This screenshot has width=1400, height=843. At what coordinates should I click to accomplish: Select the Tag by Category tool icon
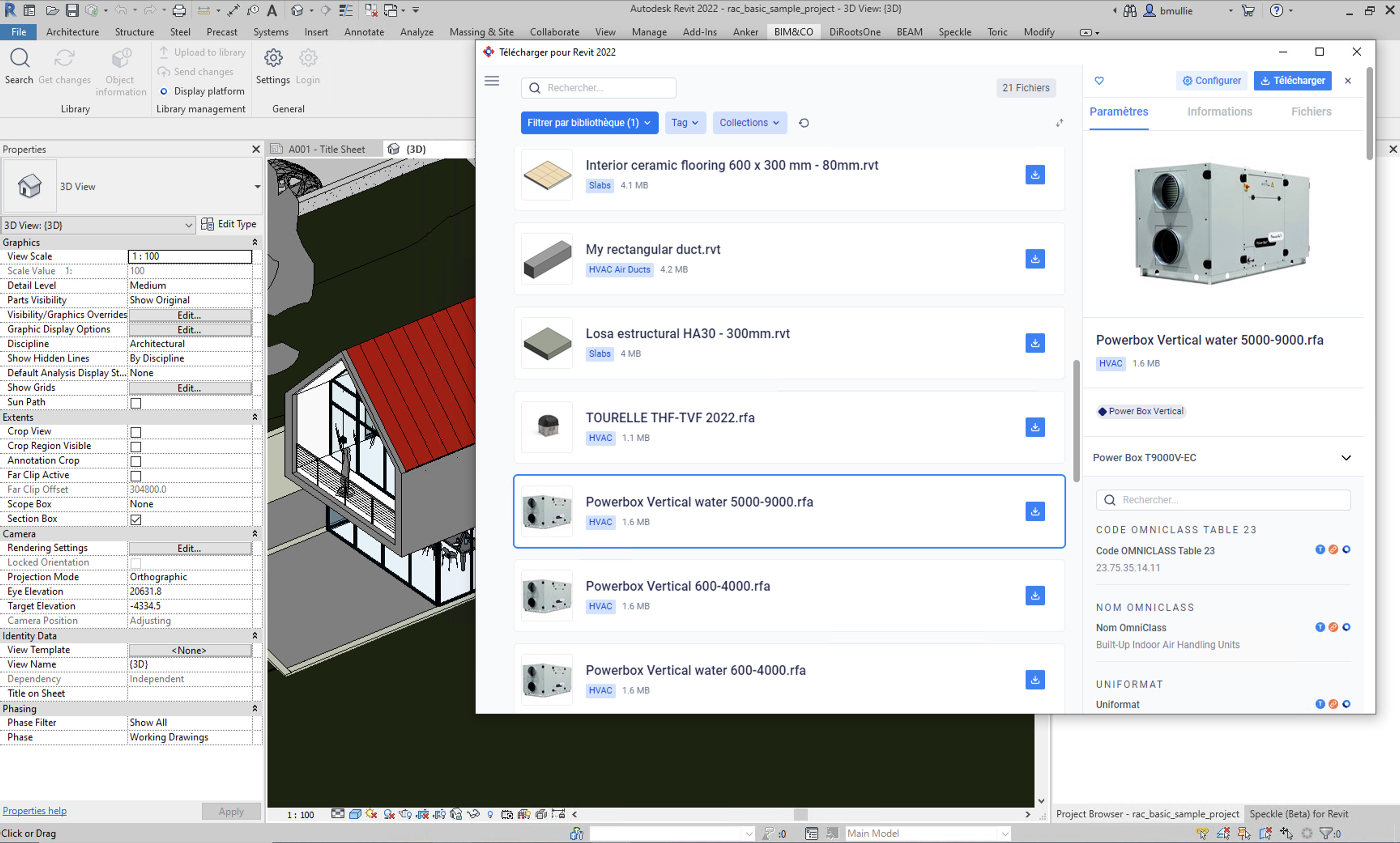click(x=253, y=10)
